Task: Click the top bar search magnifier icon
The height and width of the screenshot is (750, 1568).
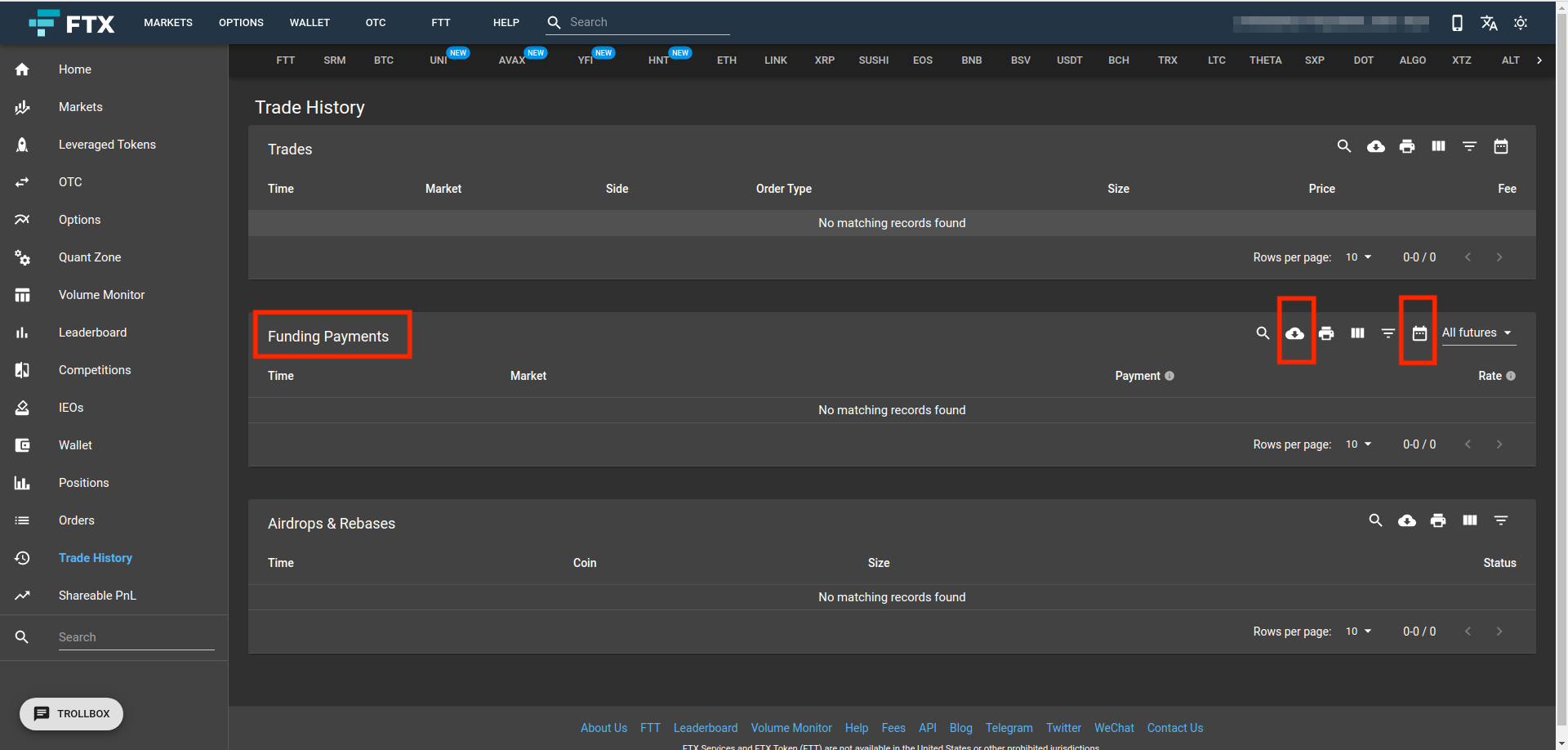Action: pyautogui.click(x=554, y=23)
